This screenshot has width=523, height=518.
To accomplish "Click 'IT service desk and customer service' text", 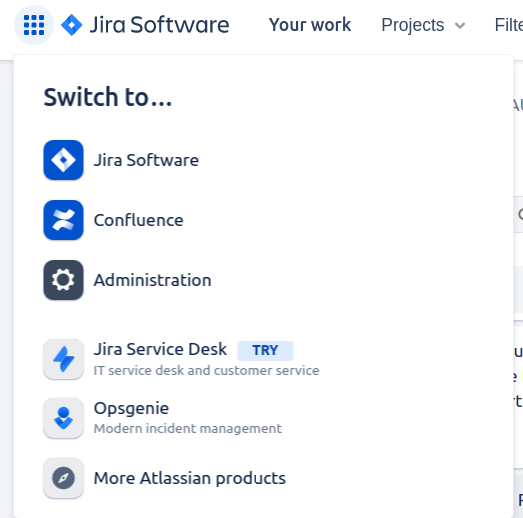I will click(x=206, y=371).
